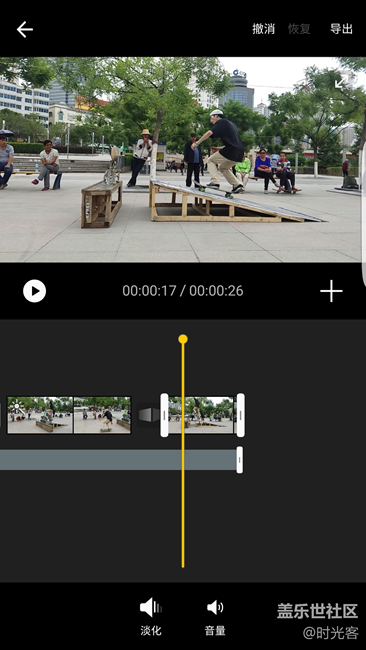The image size is (366, 650).
Task: Tap the back arrow icon
Action: pos(24,29)
